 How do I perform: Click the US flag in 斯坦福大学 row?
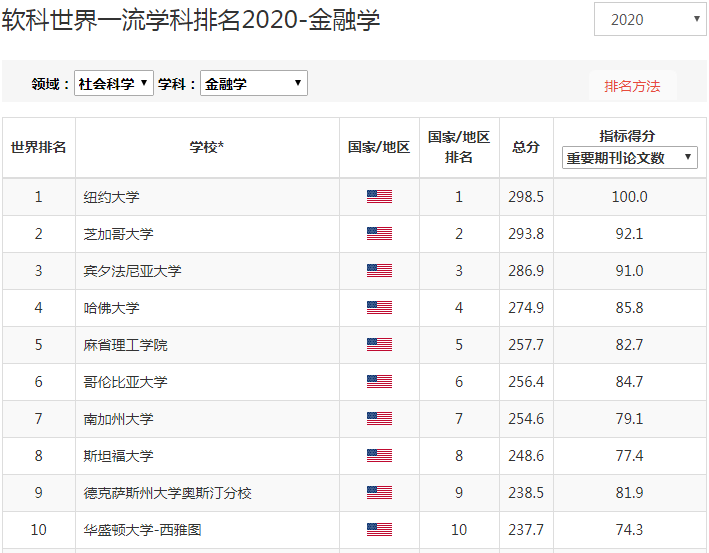(379, 456)
